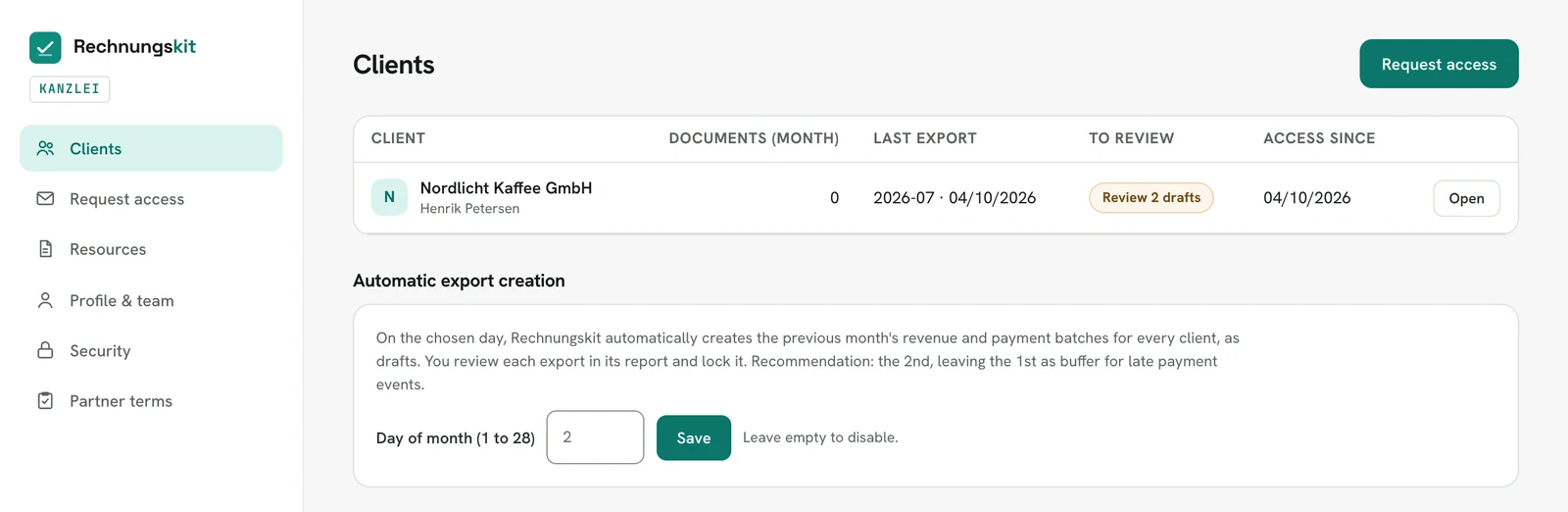This screenshot has width=1568, height=512.
Task: Click the person icon beside Profile & team
Action: click(45, 300)
